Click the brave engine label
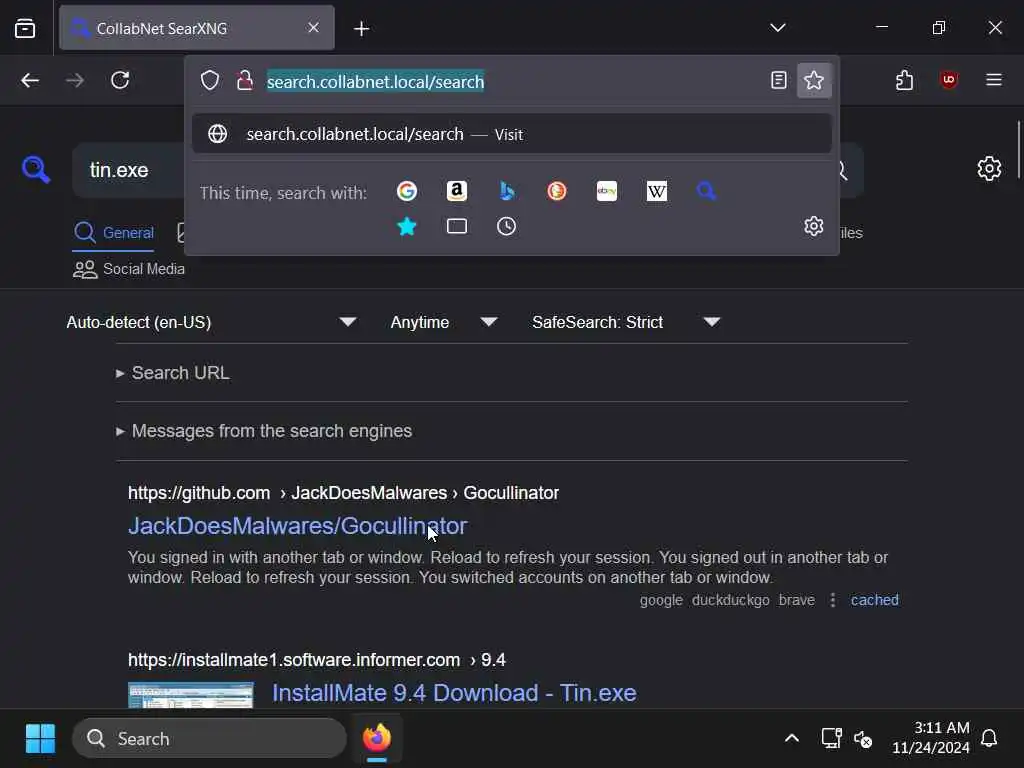The width and height of the screenshot is (1024, 768). [797, 600]
